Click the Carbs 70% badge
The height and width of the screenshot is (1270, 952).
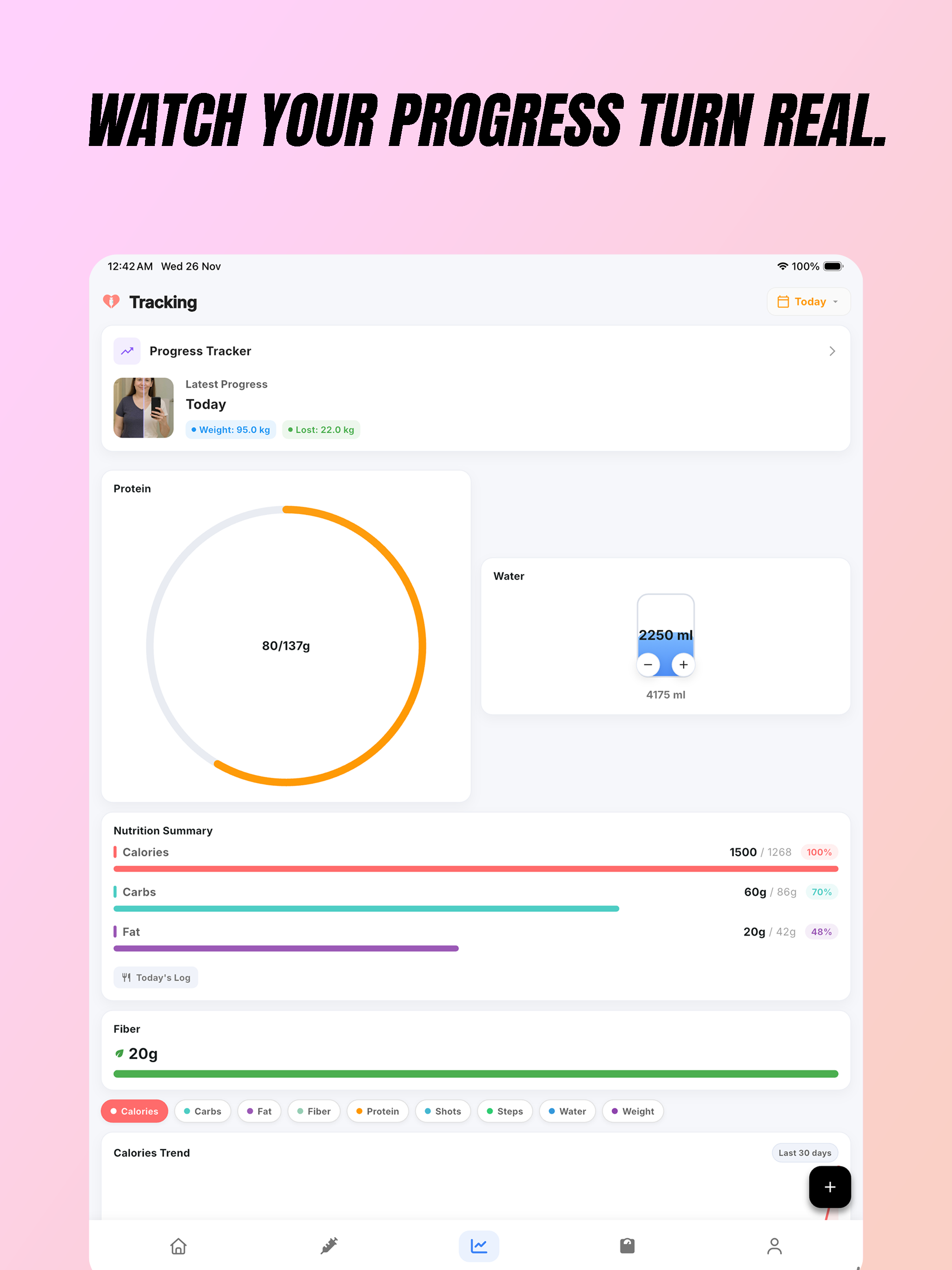pyautogui.click(x=821, y=892)
